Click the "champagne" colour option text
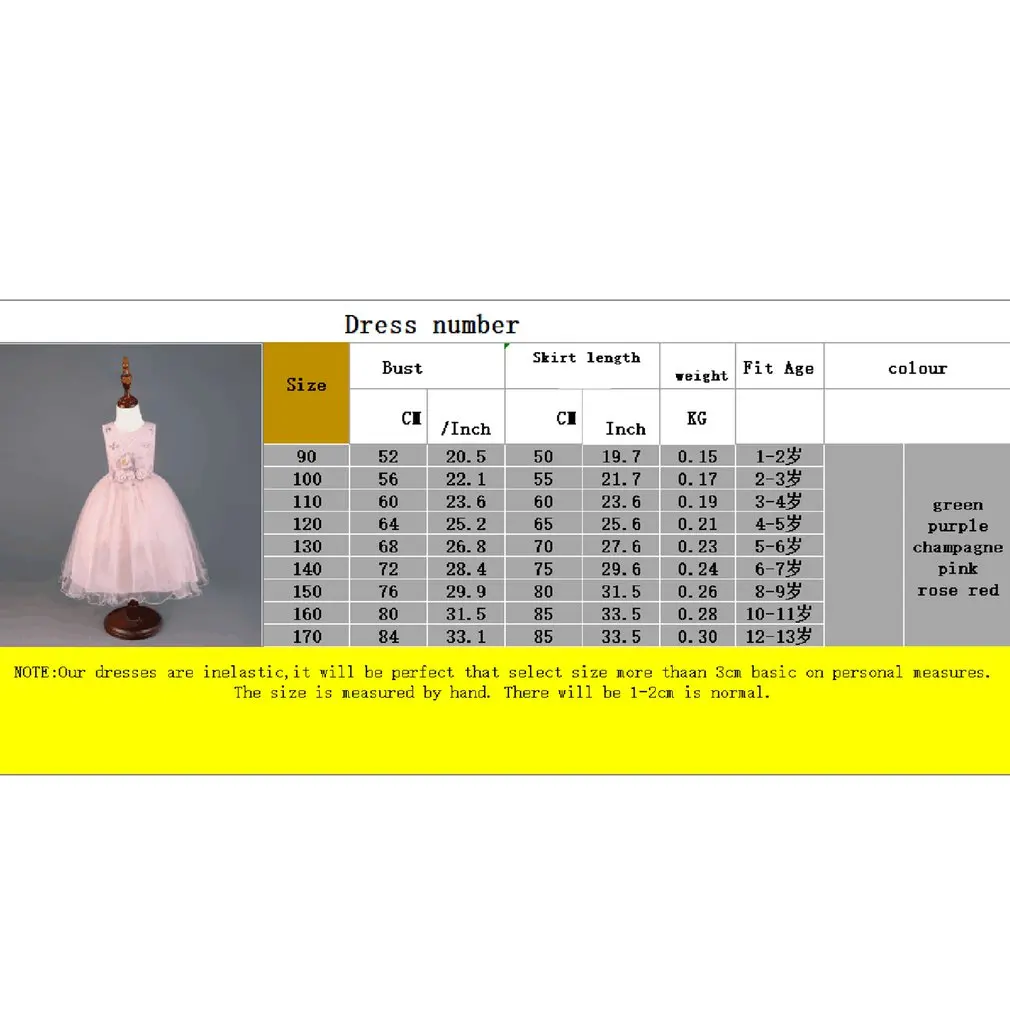Image resolution: width=1010 pixels, height=1010 pixels. (957, 548)
